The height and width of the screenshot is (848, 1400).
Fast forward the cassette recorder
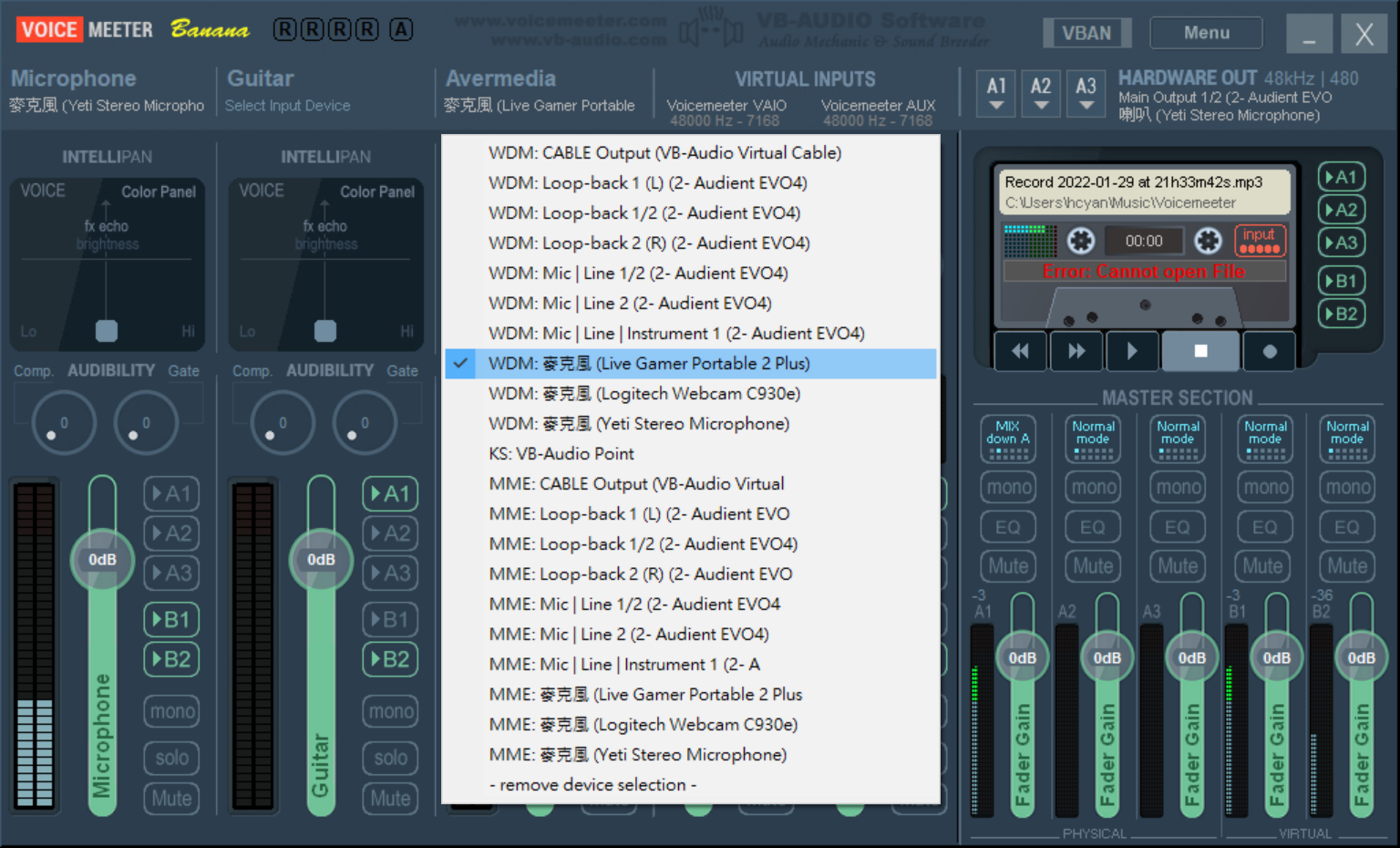[x=1076, y=351]
